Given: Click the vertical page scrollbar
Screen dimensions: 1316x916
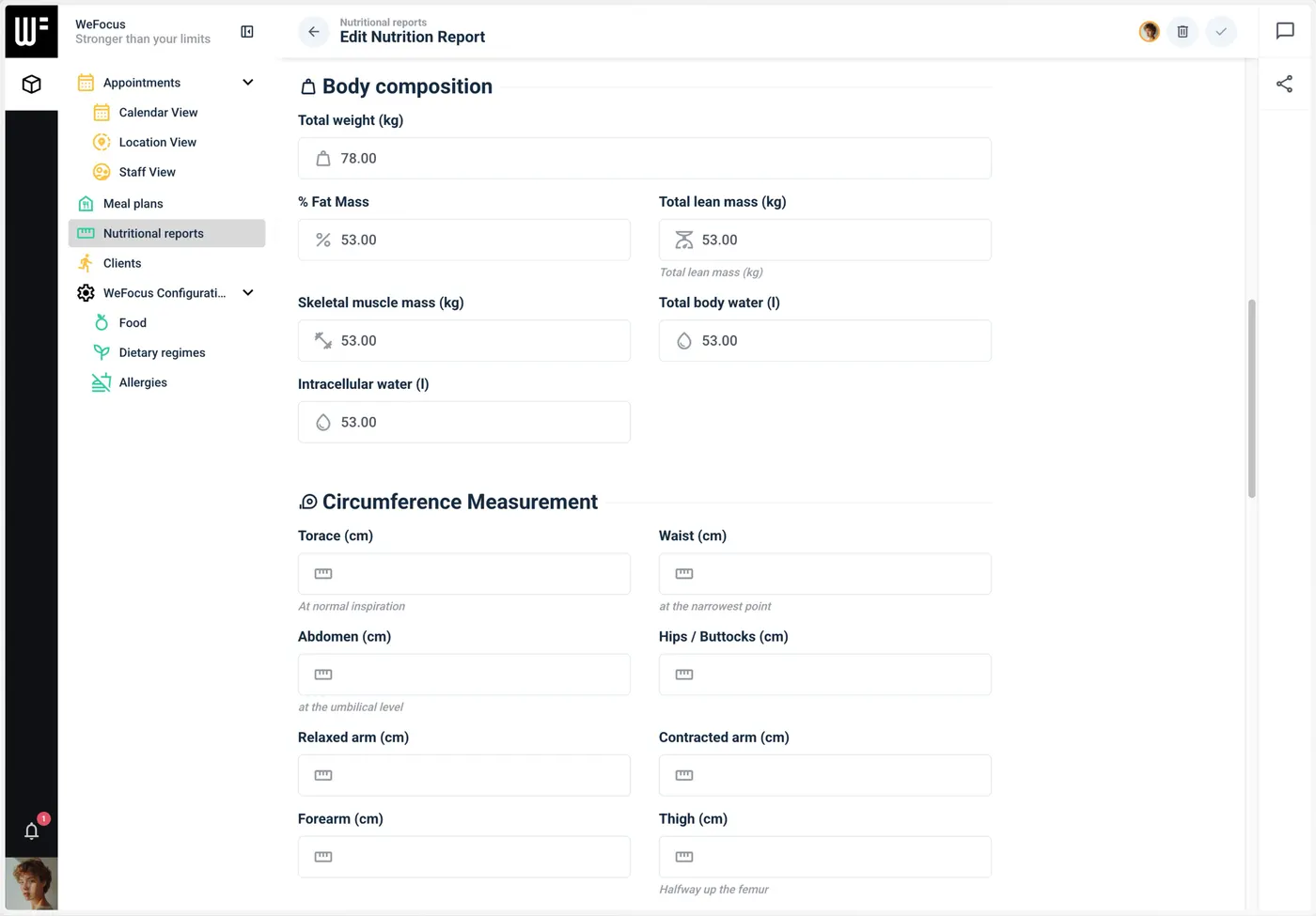Looking at the screenshot, I should pos(1251,399).
